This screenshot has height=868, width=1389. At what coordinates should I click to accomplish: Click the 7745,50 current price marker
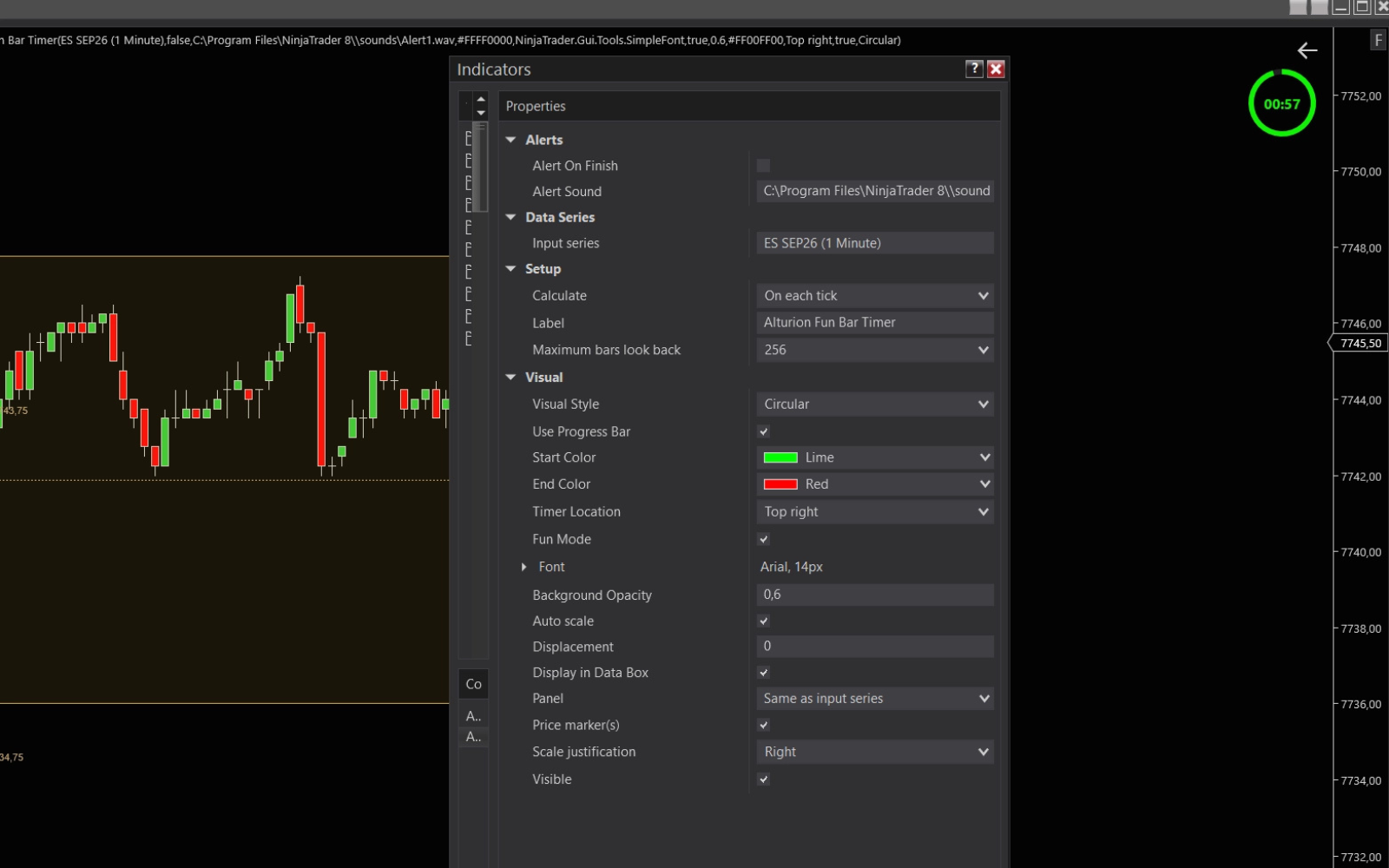(1359, 344)
